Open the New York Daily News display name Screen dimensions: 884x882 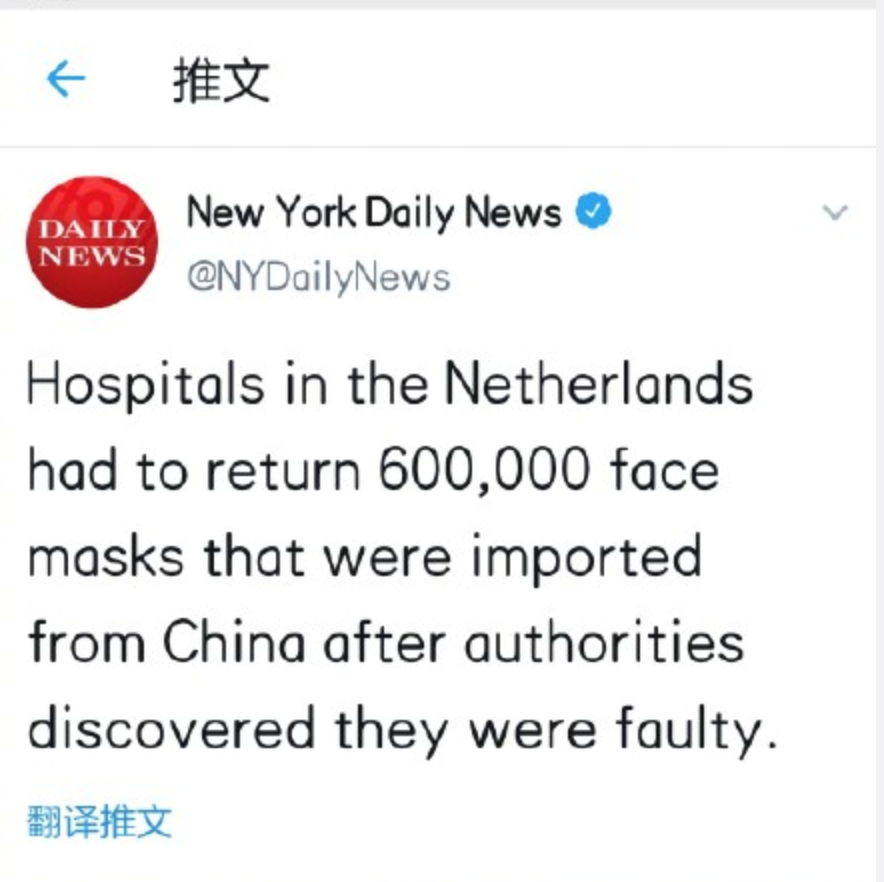tap(374, 213)
